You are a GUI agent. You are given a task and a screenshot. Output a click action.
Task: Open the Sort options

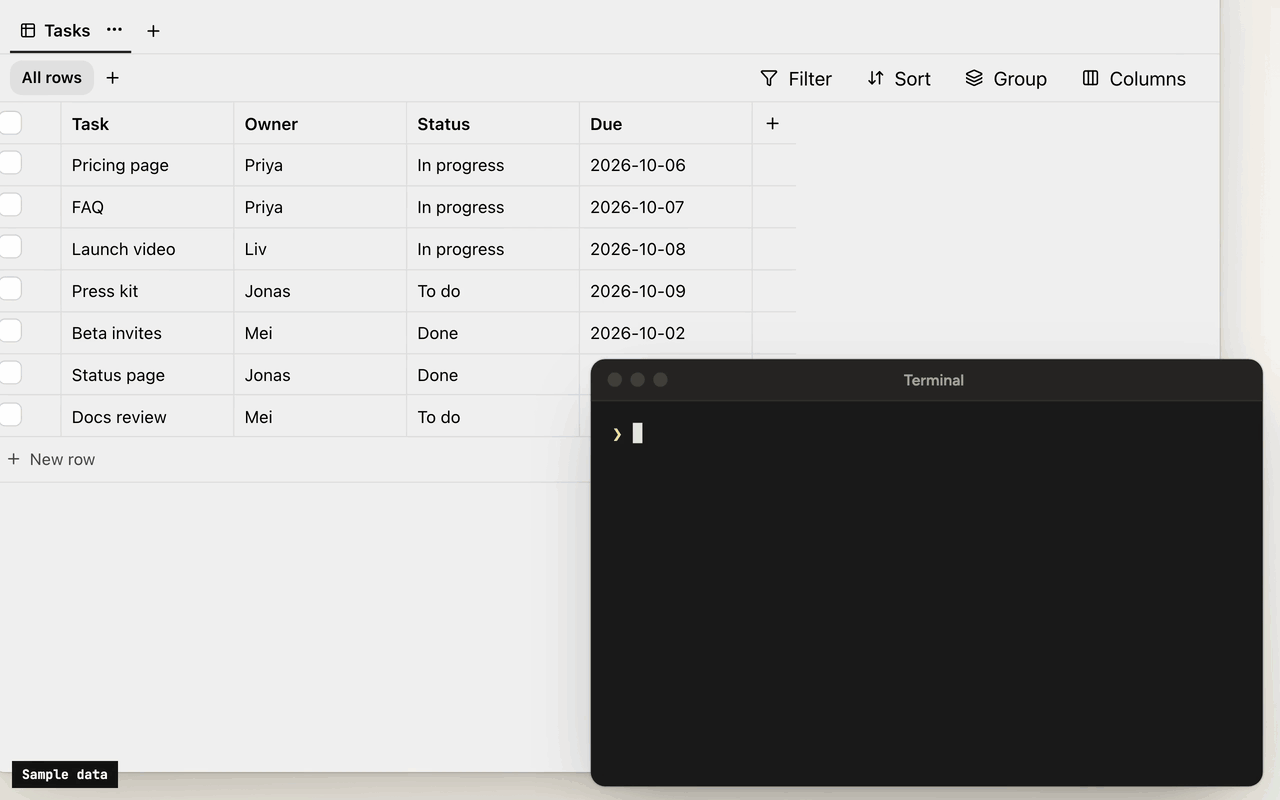click(x=899, y=78)
